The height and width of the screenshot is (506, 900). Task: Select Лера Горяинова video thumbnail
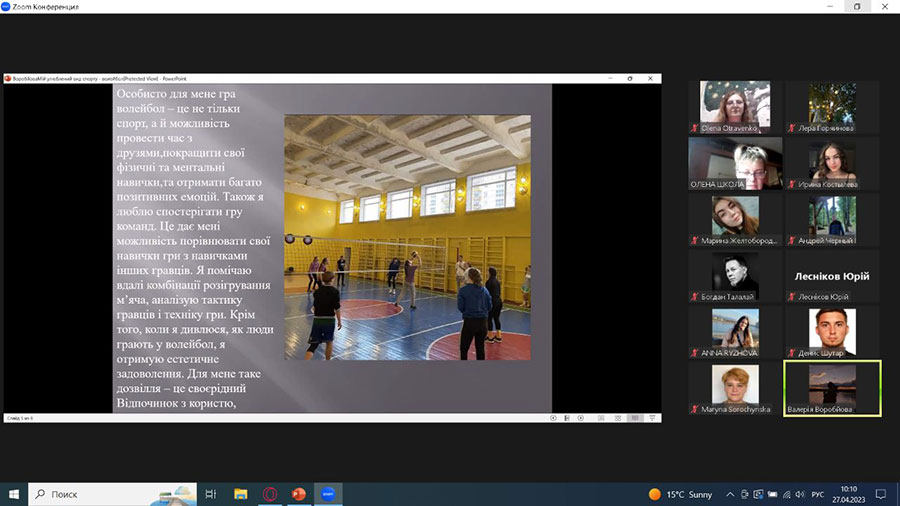coord(832,107)
